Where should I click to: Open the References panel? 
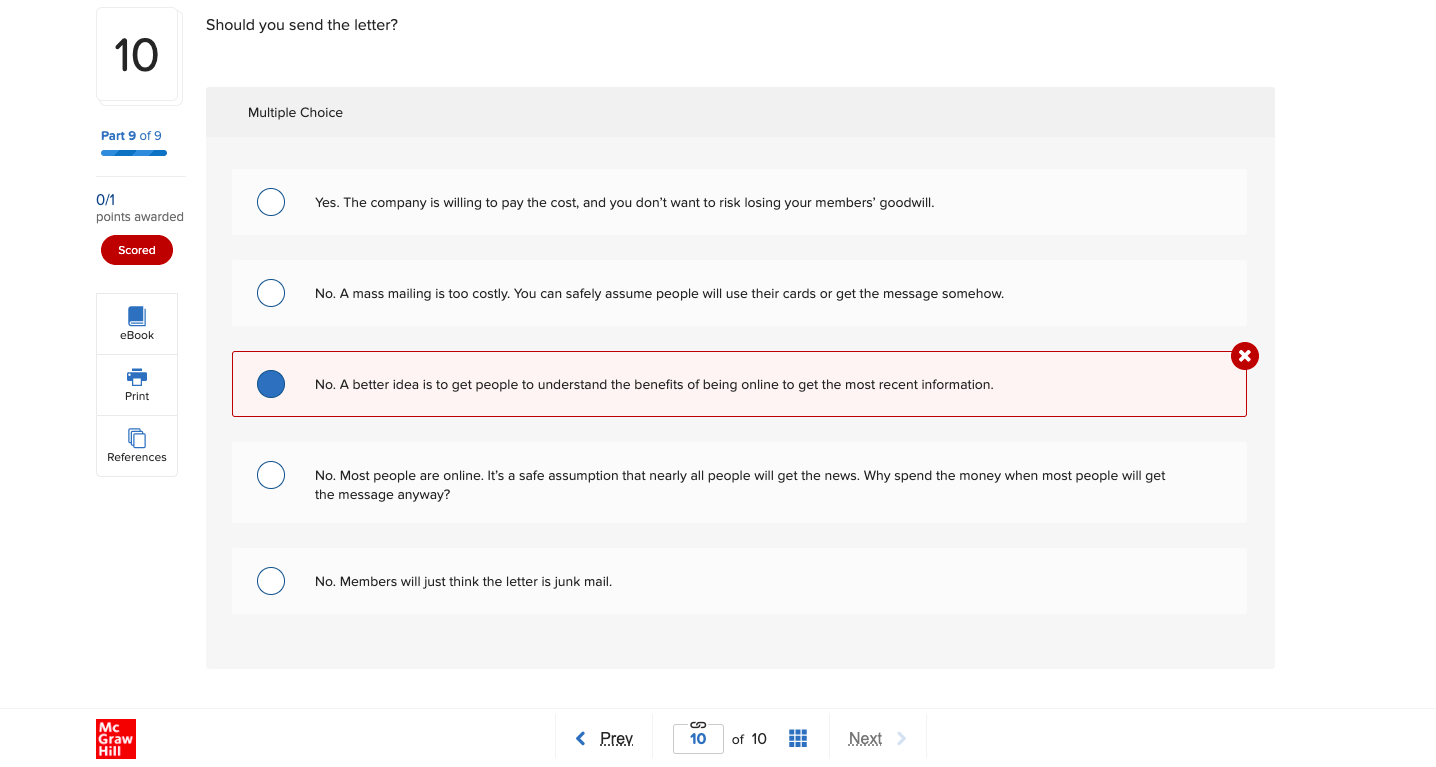point(136,445)
